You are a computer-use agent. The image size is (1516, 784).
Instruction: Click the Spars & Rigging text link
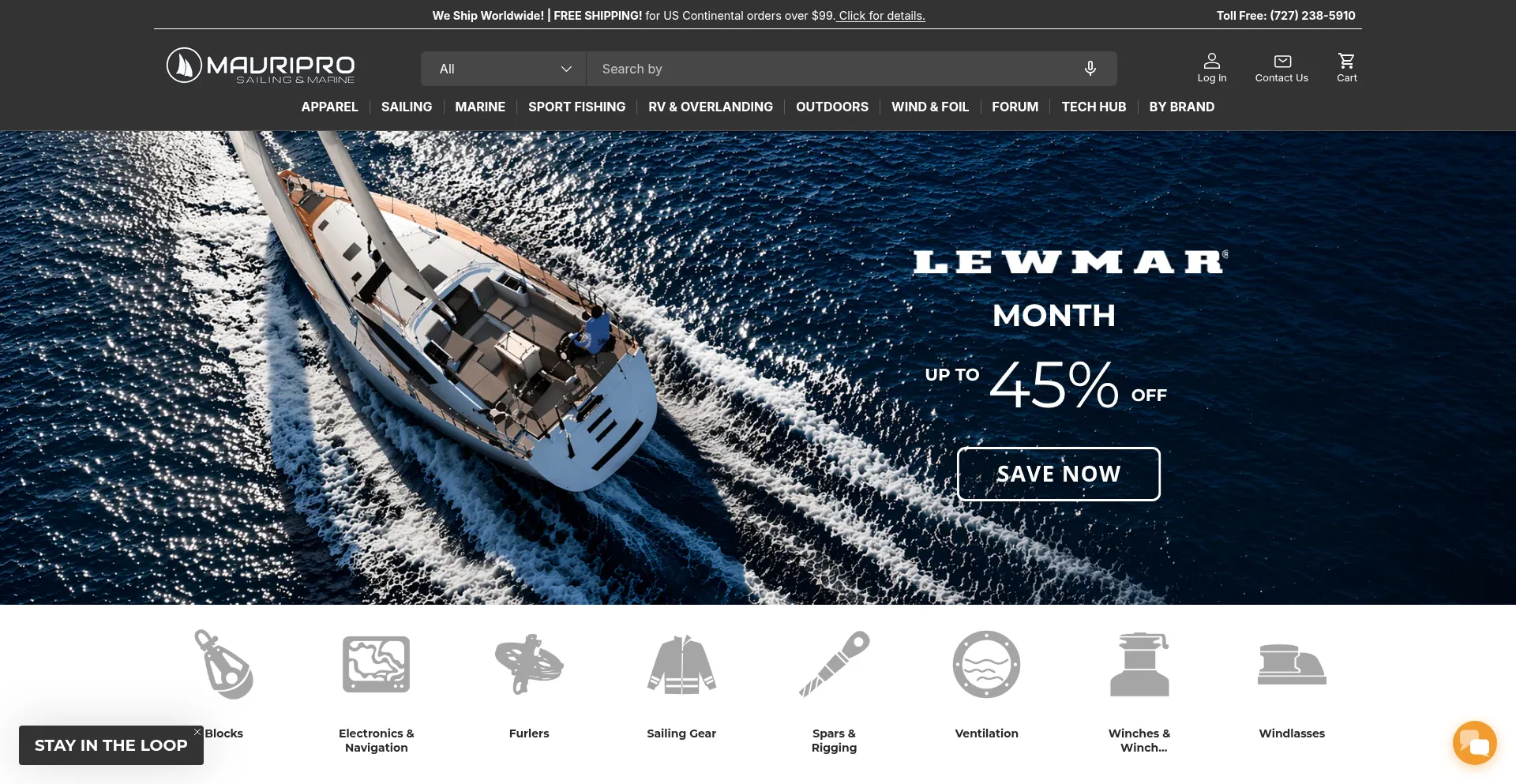click(x=835, y=741)
